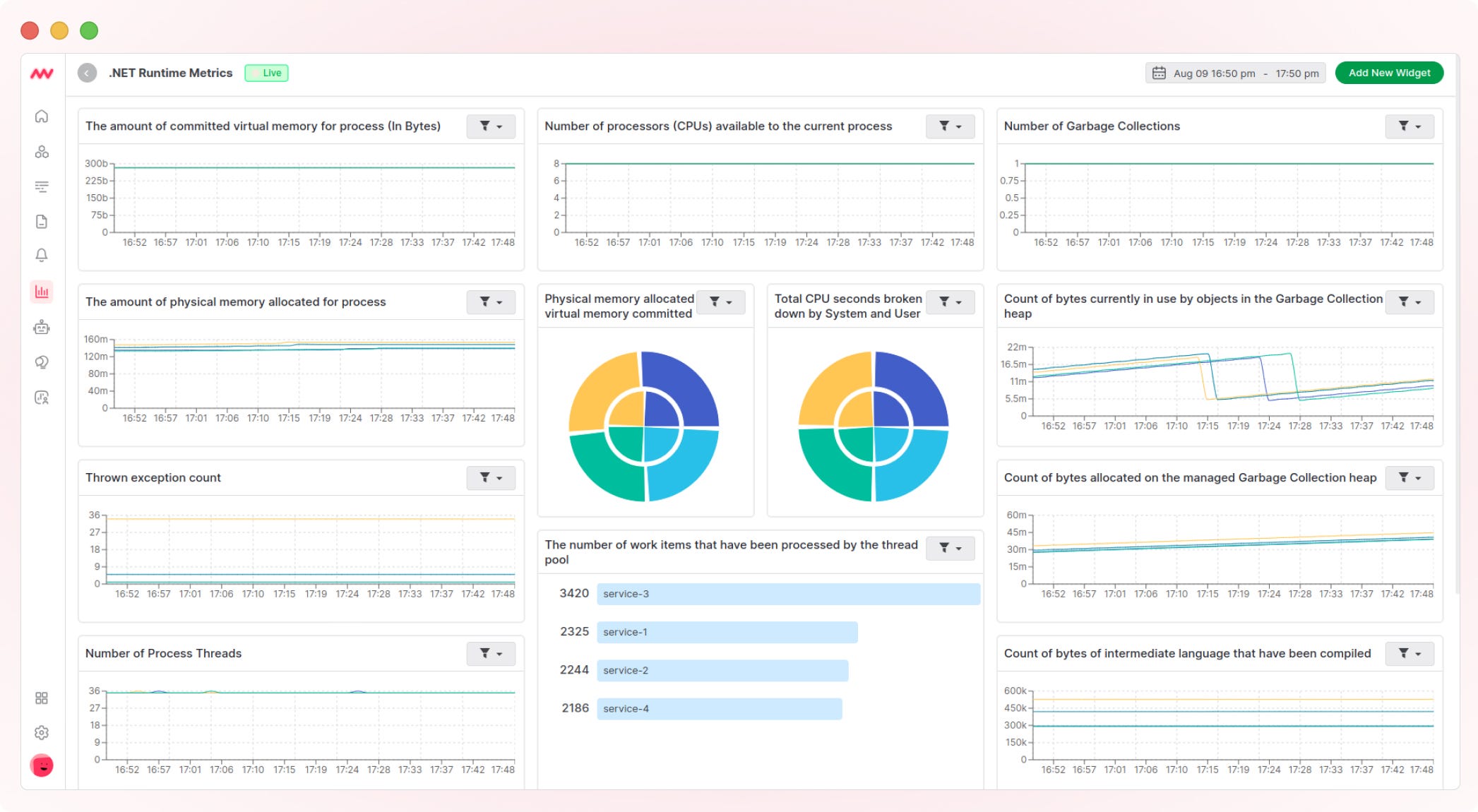Screen dimensions: 1478x812
Task: Click the user avatar at sidebar bottom
Action: (x=42, y=765)
